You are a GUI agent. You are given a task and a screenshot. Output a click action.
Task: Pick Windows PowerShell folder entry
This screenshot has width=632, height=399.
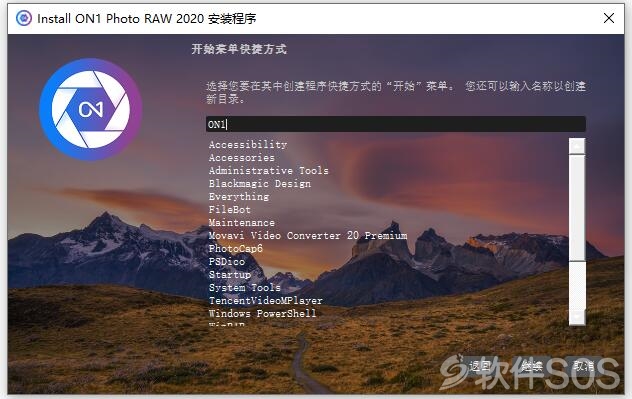(x=262, y=314)
